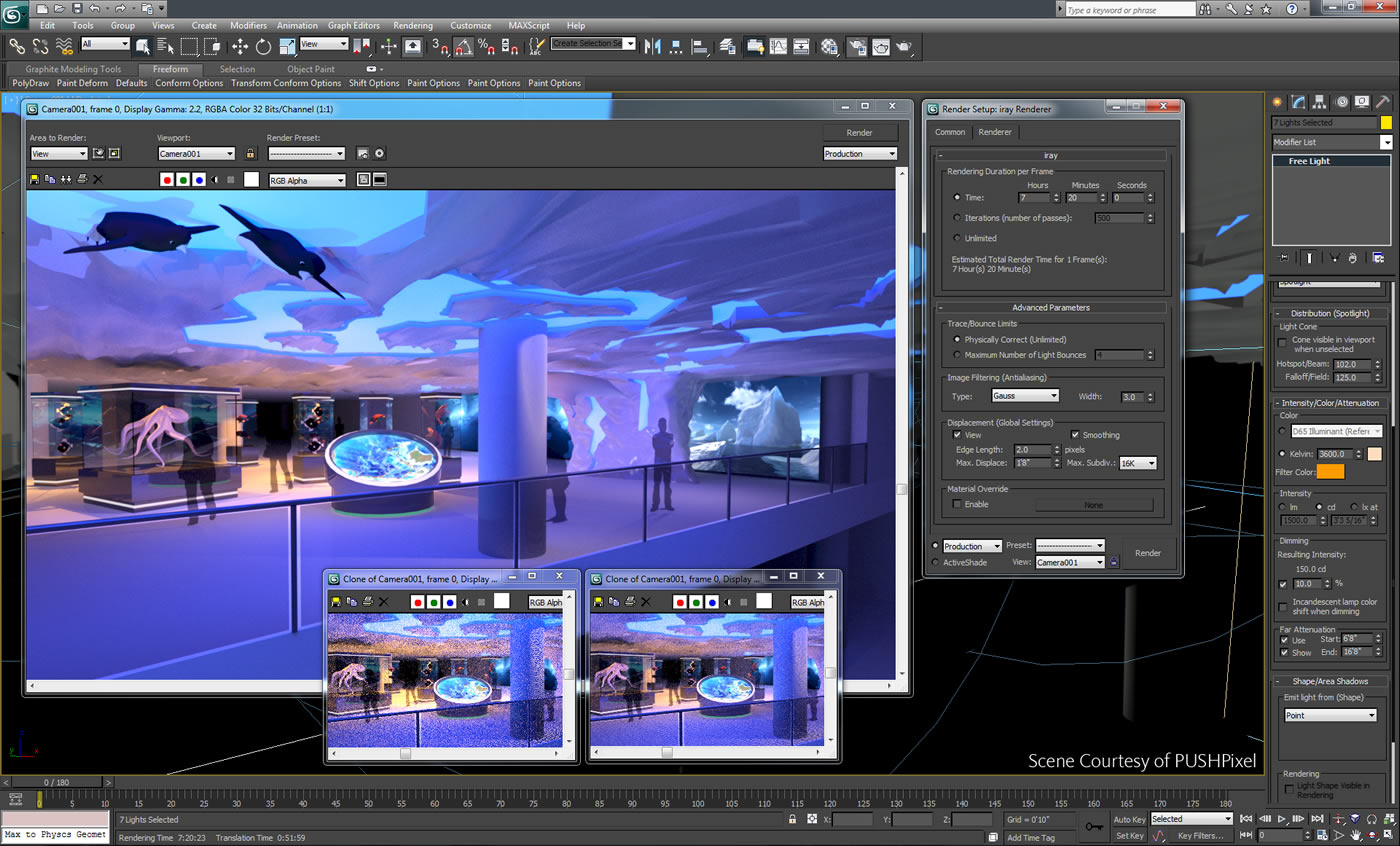The image size is (1400, 846).
Task: Select the Rotate transform tool
Action: pos(264,46)
